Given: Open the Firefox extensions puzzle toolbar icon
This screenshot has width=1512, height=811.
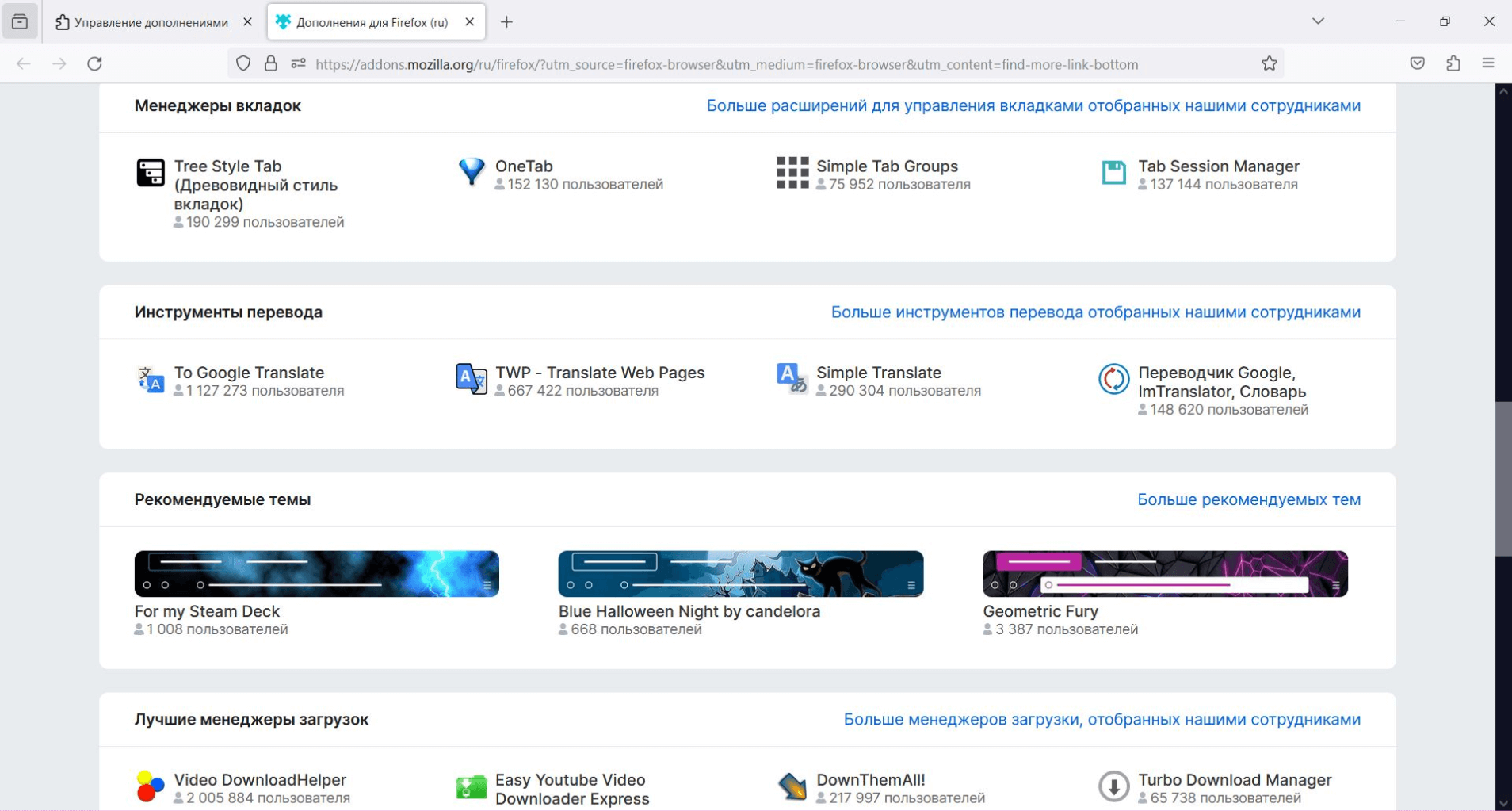Looking at the screenshot, I should 1453,63.
